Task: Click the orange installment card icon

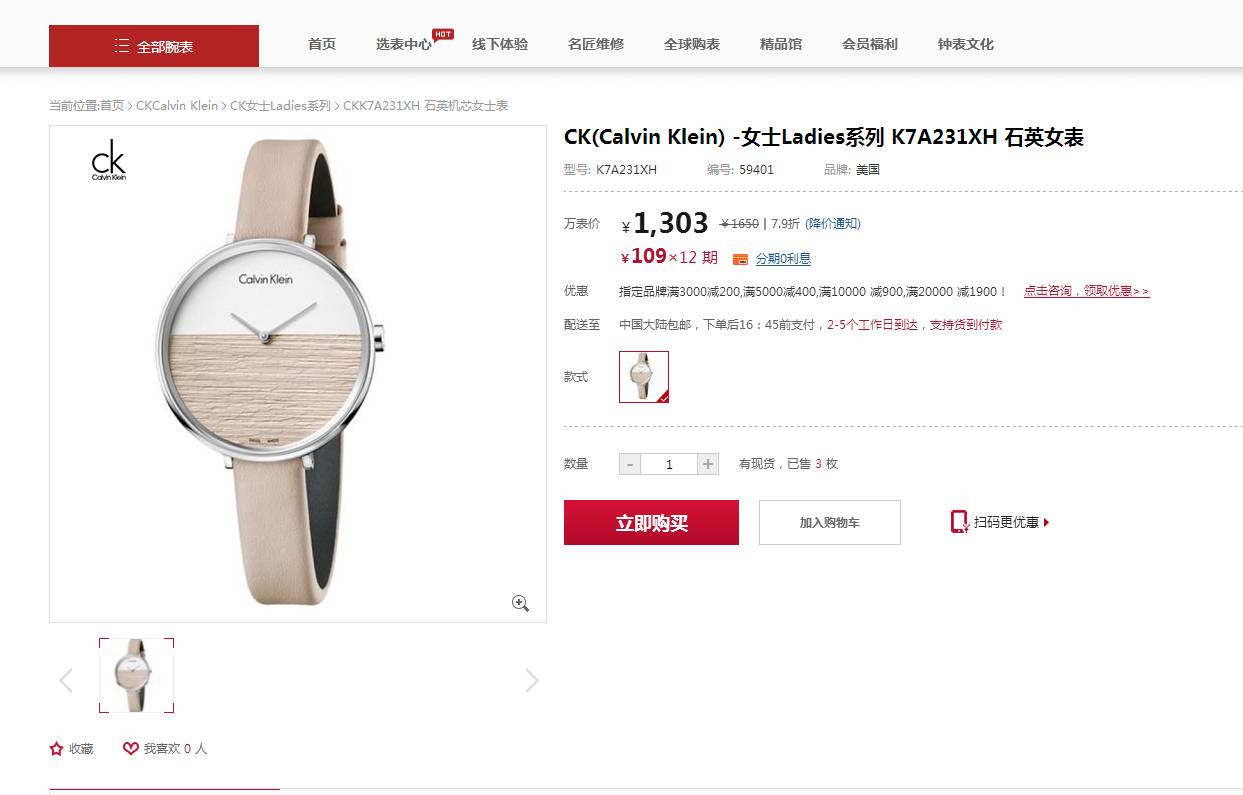Action: (x=740, y=259)
